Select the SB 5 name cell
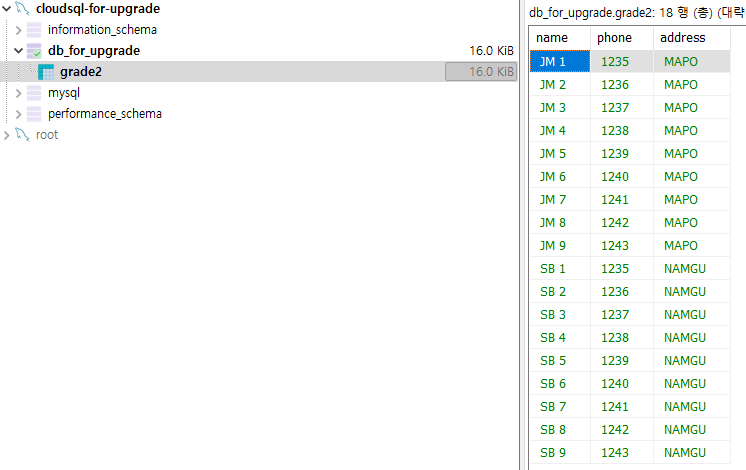Viewport: 746px width, 470px height. point(560,361)
